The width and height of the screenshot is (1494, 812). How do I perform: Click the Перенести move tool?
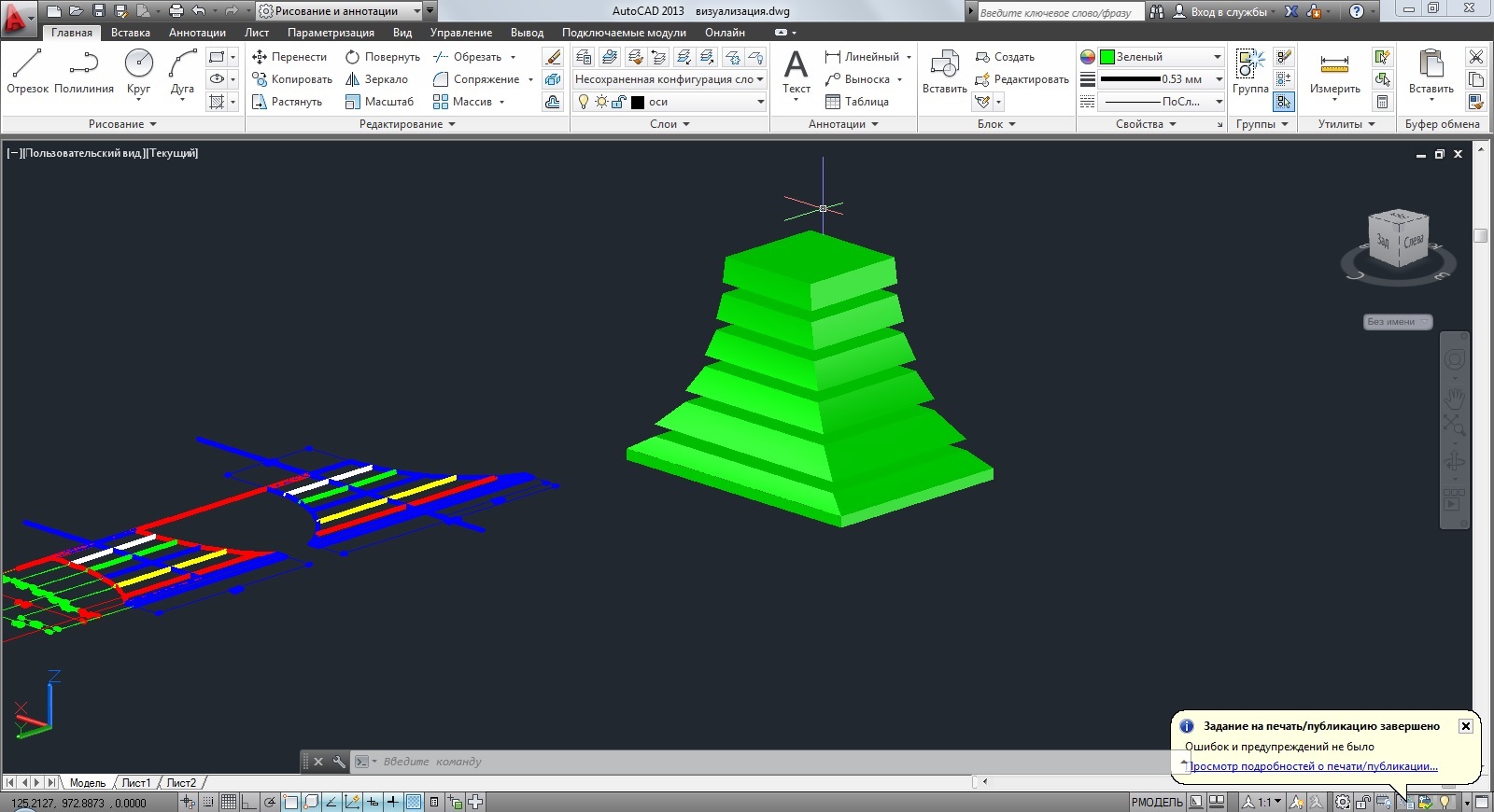pyautogui.click(x=289, y=57)
